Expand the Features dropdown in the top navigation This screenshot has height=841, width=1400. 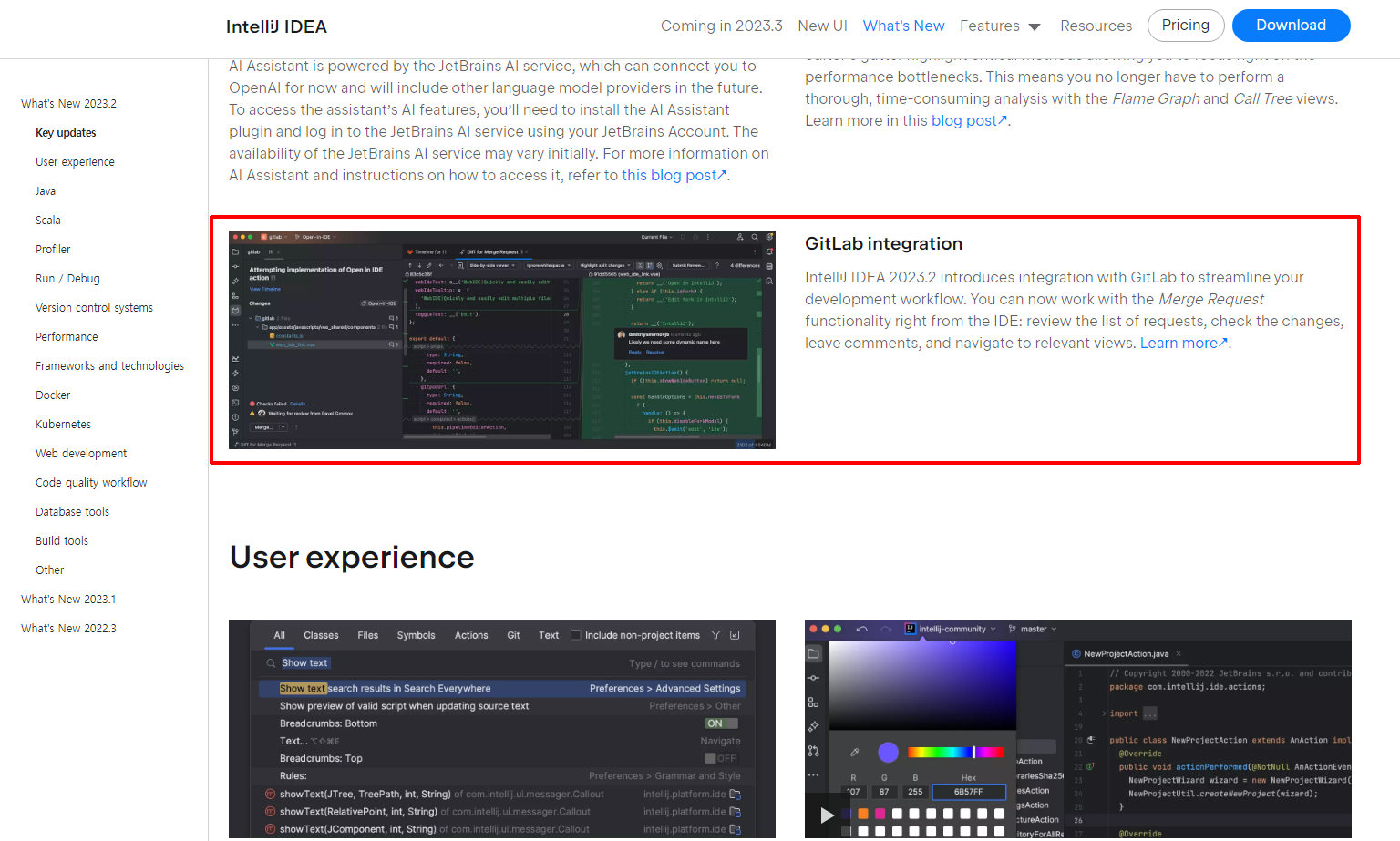[1000, 26]
